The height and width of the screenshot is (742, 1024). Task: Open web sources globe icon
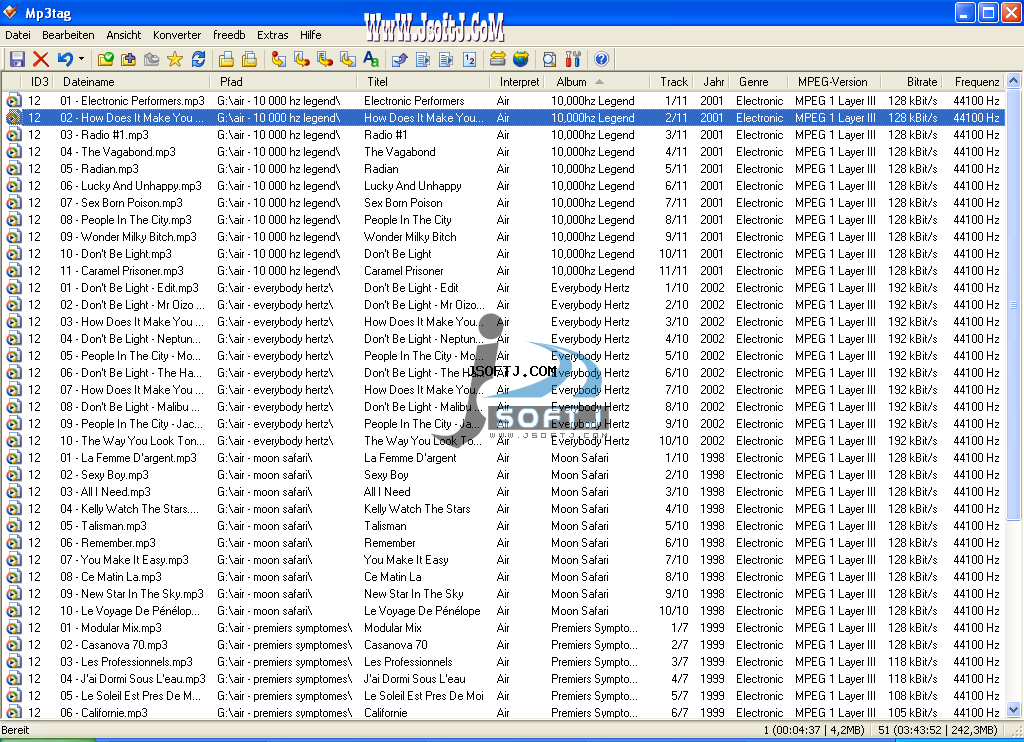point(520,59)
